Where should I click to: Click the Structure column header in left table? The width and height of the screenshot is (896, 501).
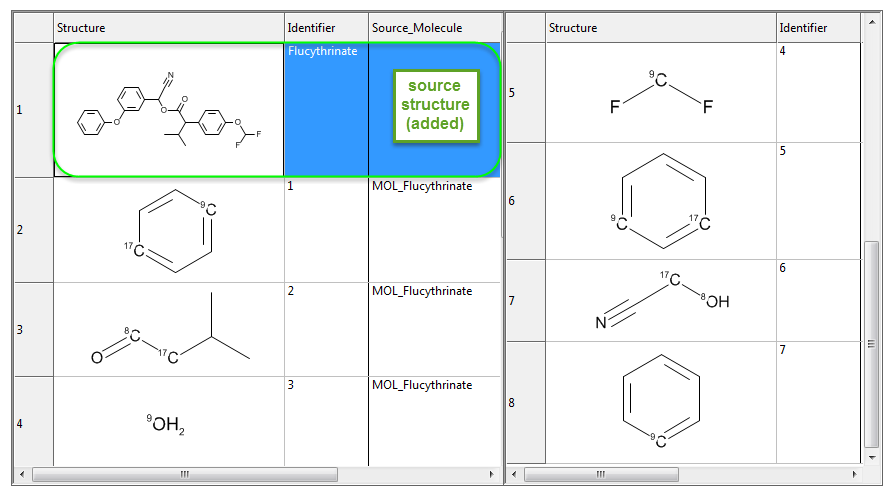[x=169, y=27]
